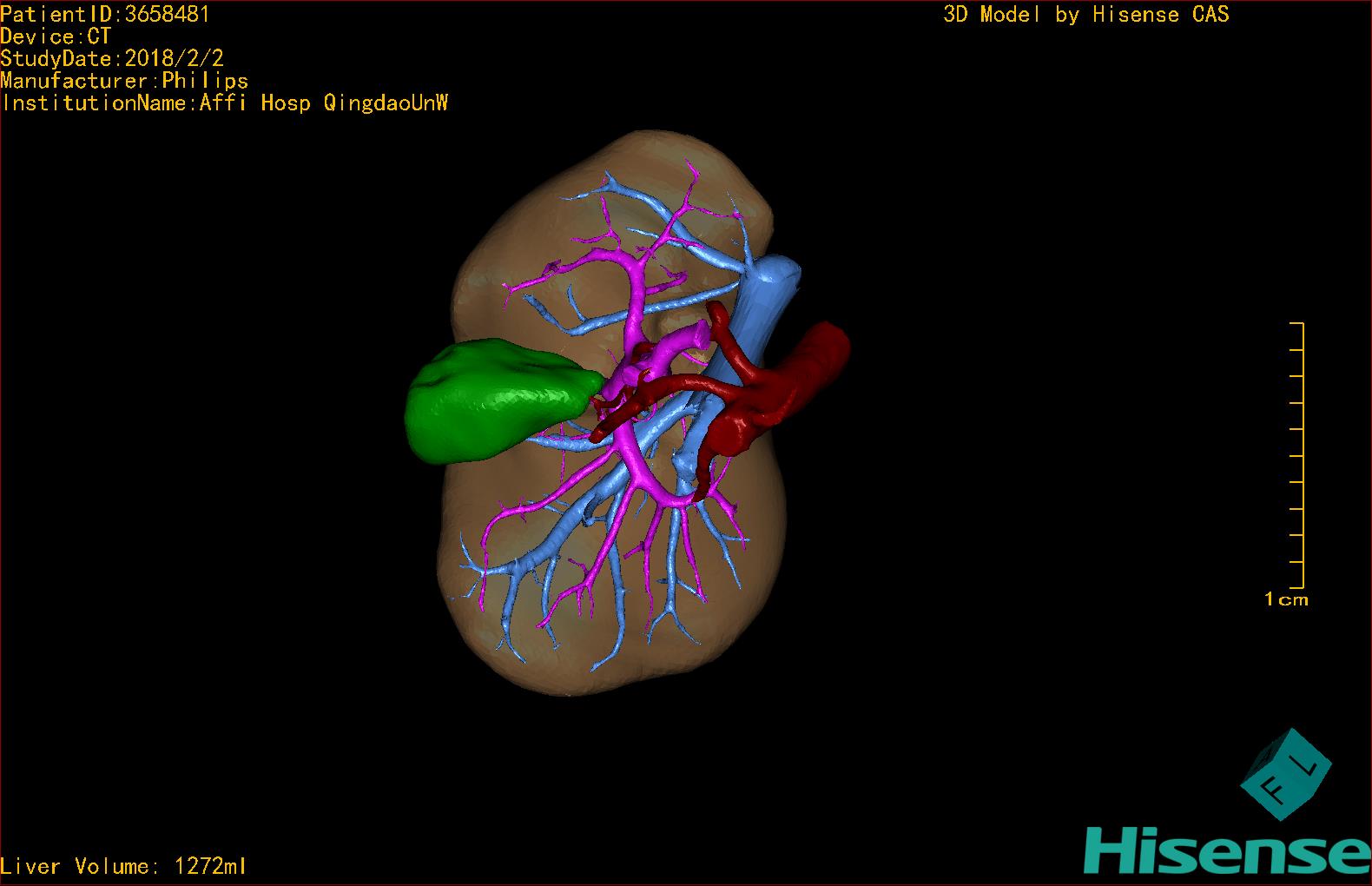Select the StudyDate:2018/2/2 label
This screenshot has width=1372, height=886.
tap(112, 58)
